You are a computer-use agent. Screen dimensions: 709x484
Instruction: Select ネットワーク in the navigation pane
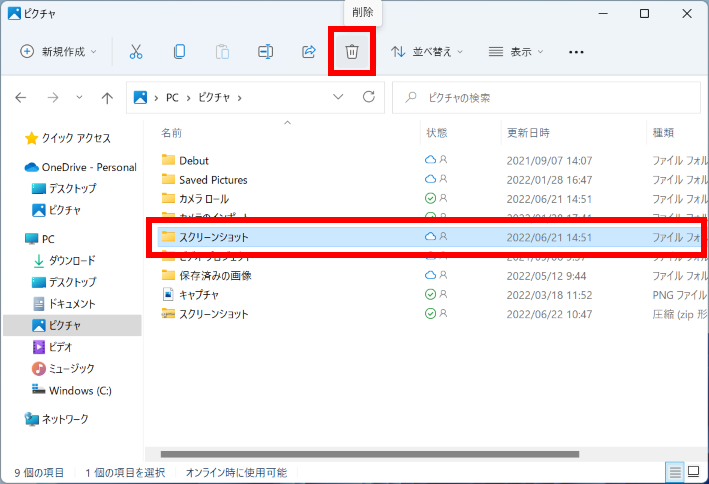57,419
